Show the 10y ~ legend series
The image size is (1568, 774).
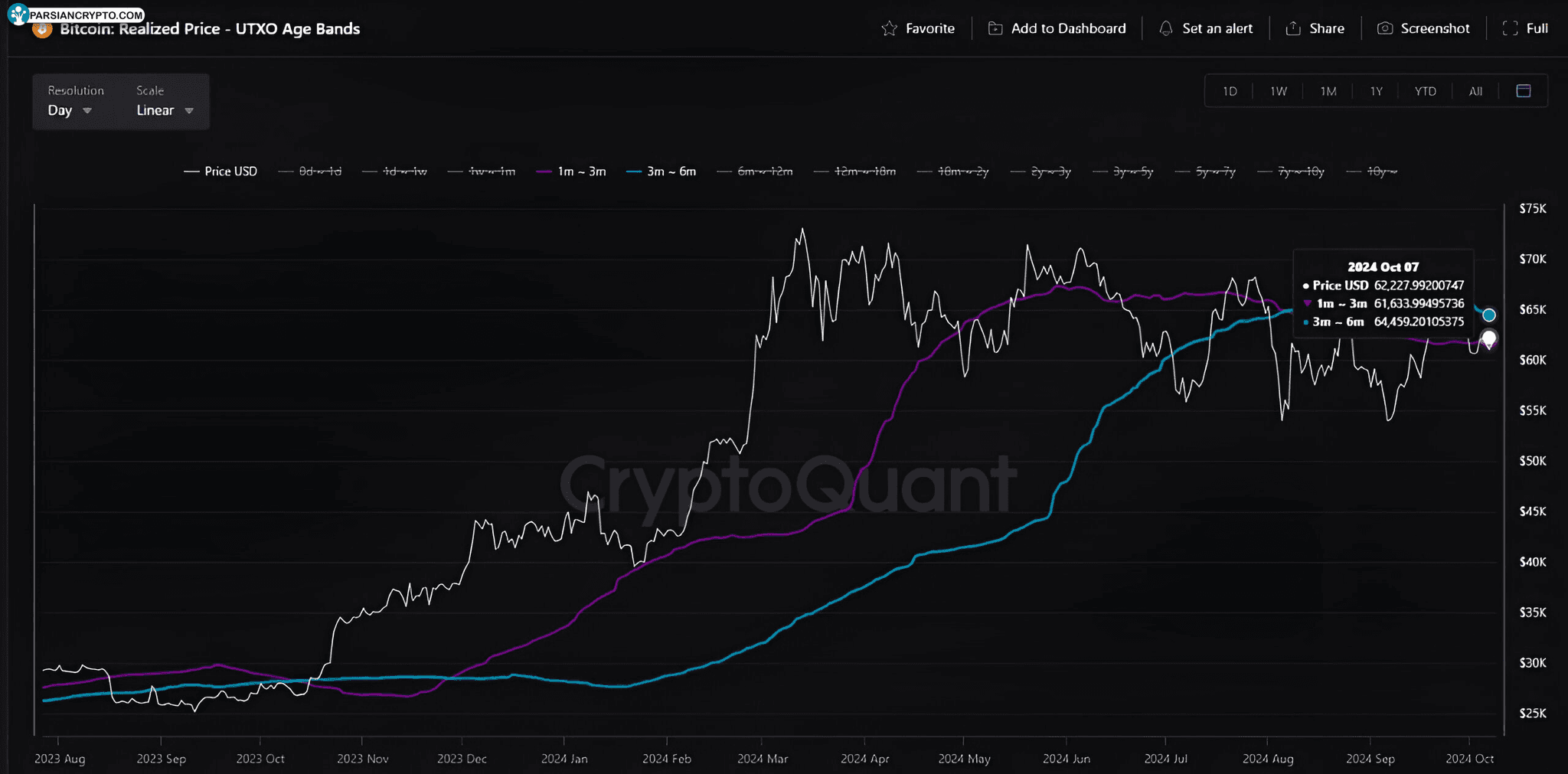click(x=1372, y=171)
